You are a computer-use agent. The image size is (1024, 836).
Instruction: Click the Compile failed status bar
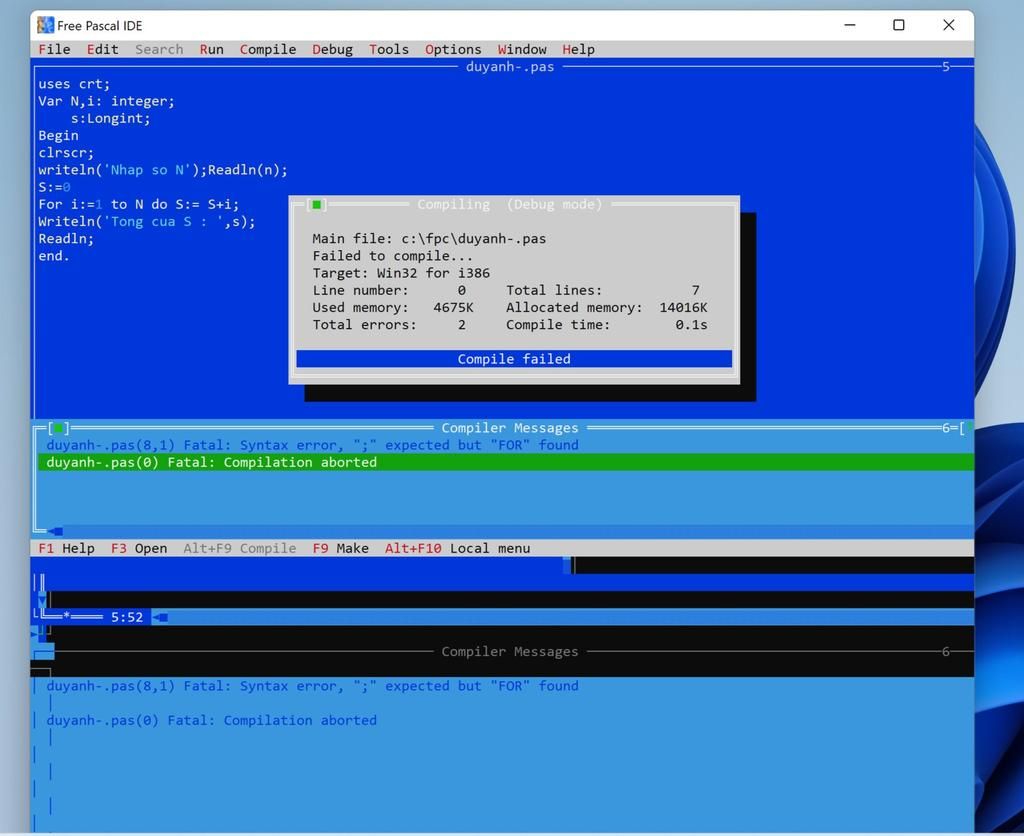(514, 359)
